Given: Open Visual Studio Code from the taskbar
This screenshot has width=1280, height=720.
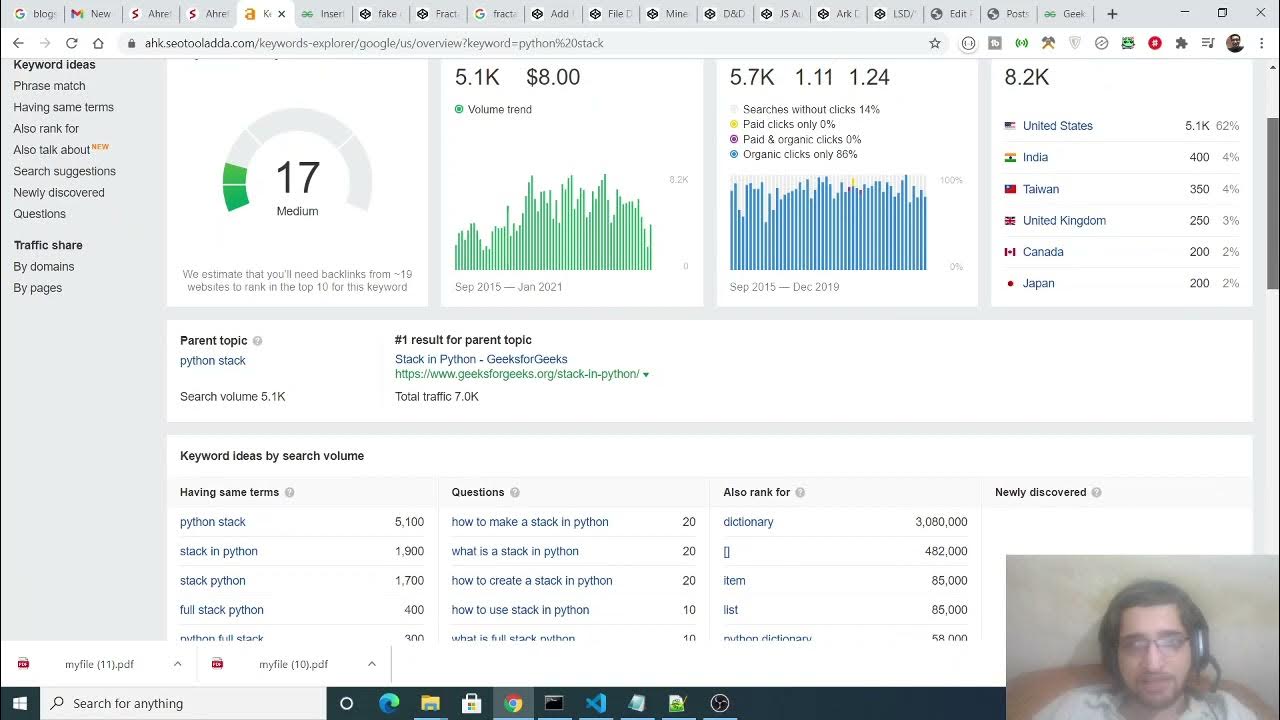Looking at the screenshot, I should point(595,703).
